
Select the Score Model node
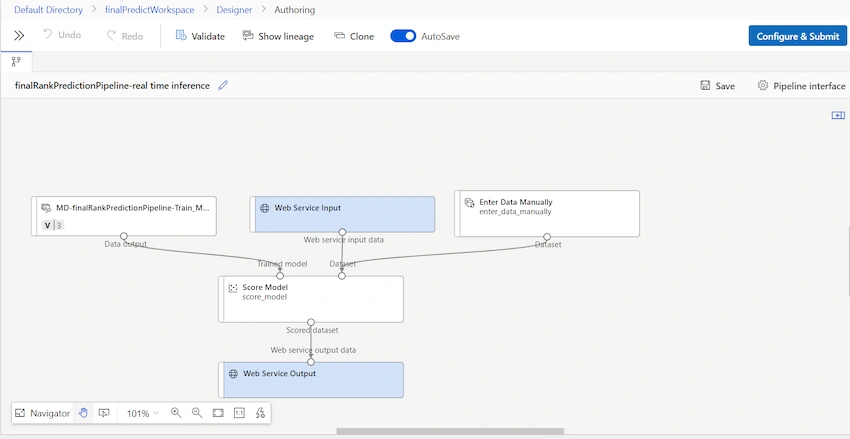(311, 299)
